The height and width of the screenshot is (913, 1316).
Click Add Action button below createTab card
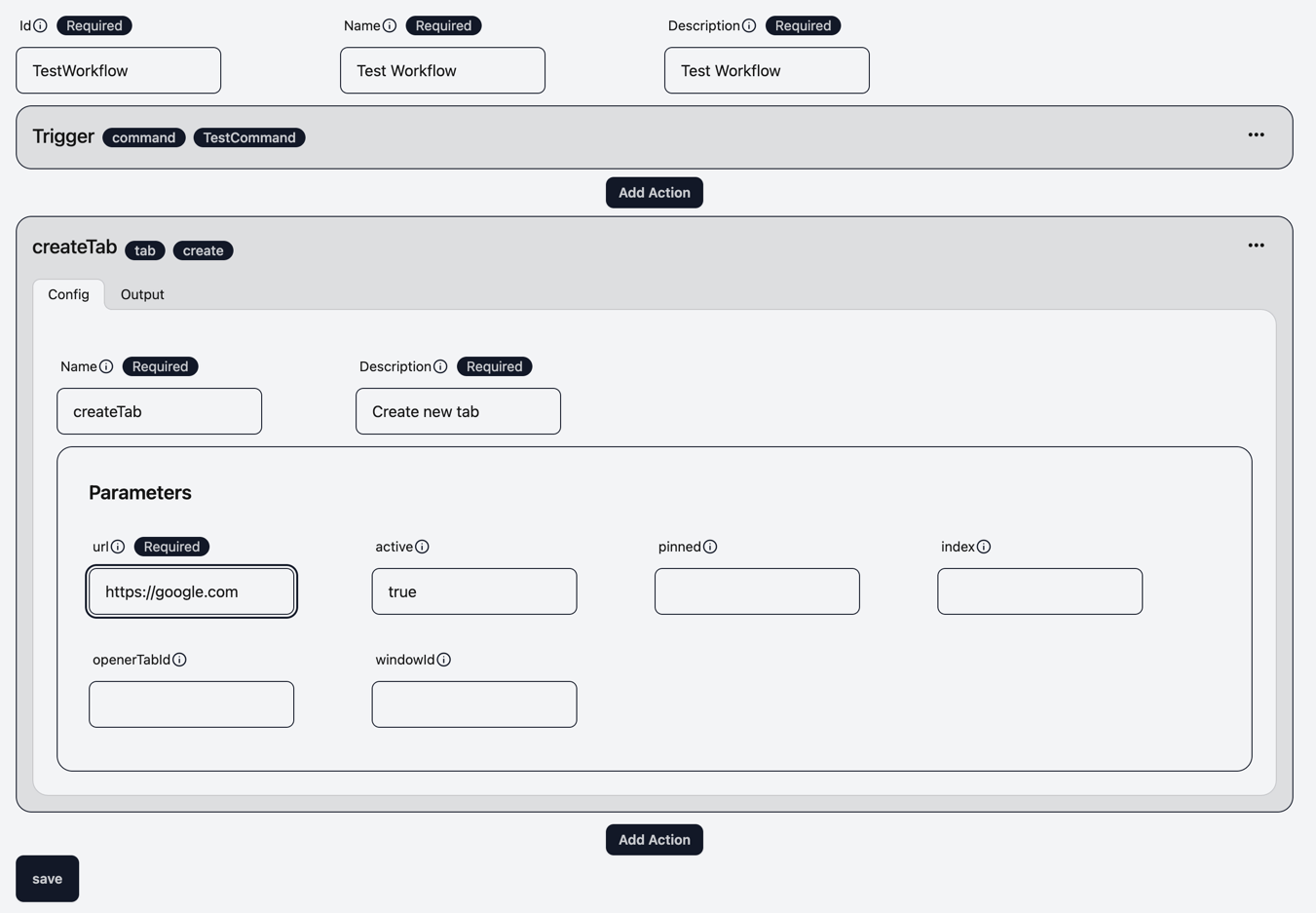[655, 840]
